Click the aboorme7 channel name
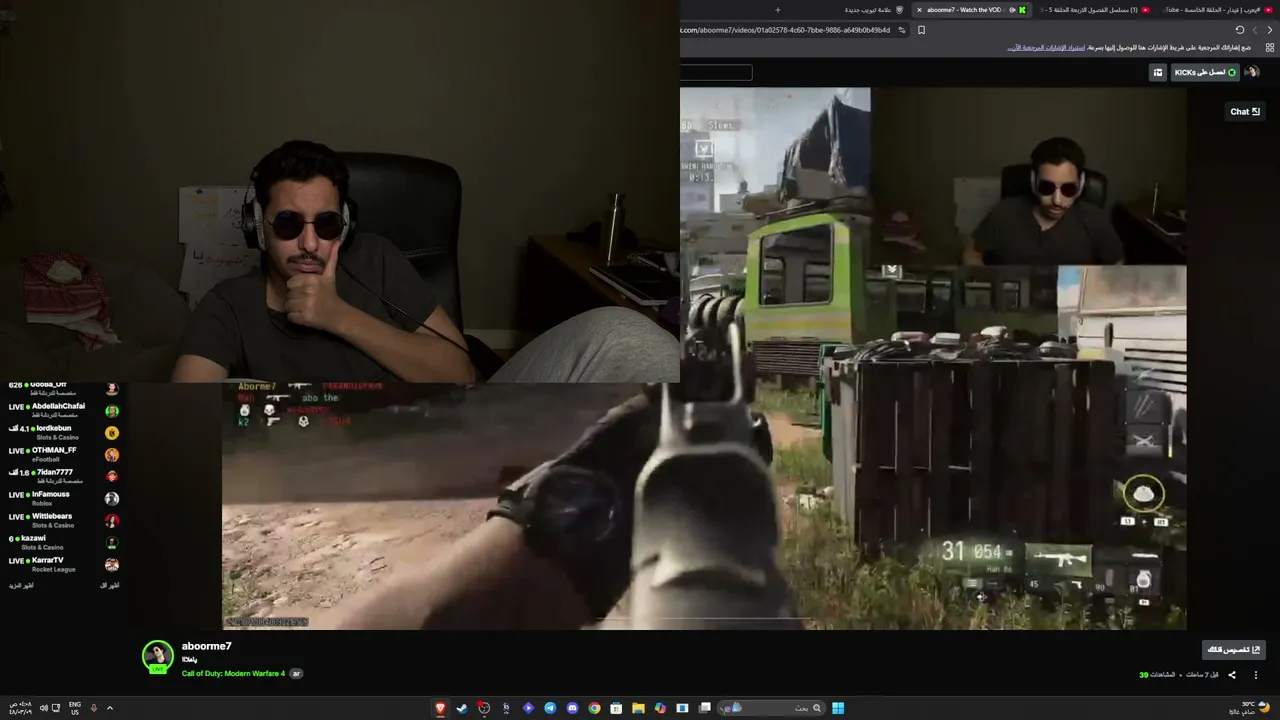 coord(206,646)
